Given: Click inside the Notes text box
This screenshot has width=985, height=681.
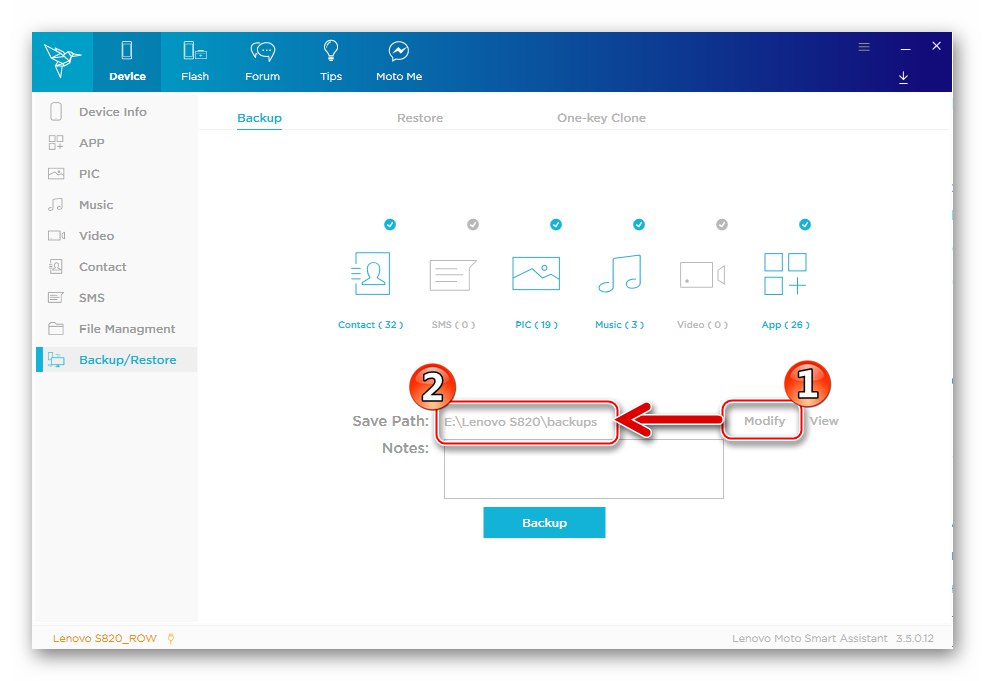Looking at the screenshot, I should (584, 469).
